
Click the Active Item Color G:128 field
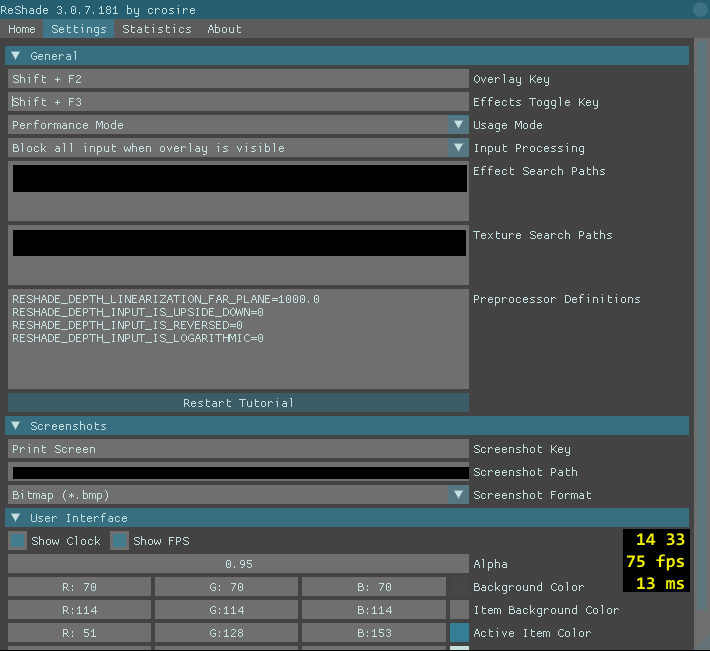tap(226, 633)
